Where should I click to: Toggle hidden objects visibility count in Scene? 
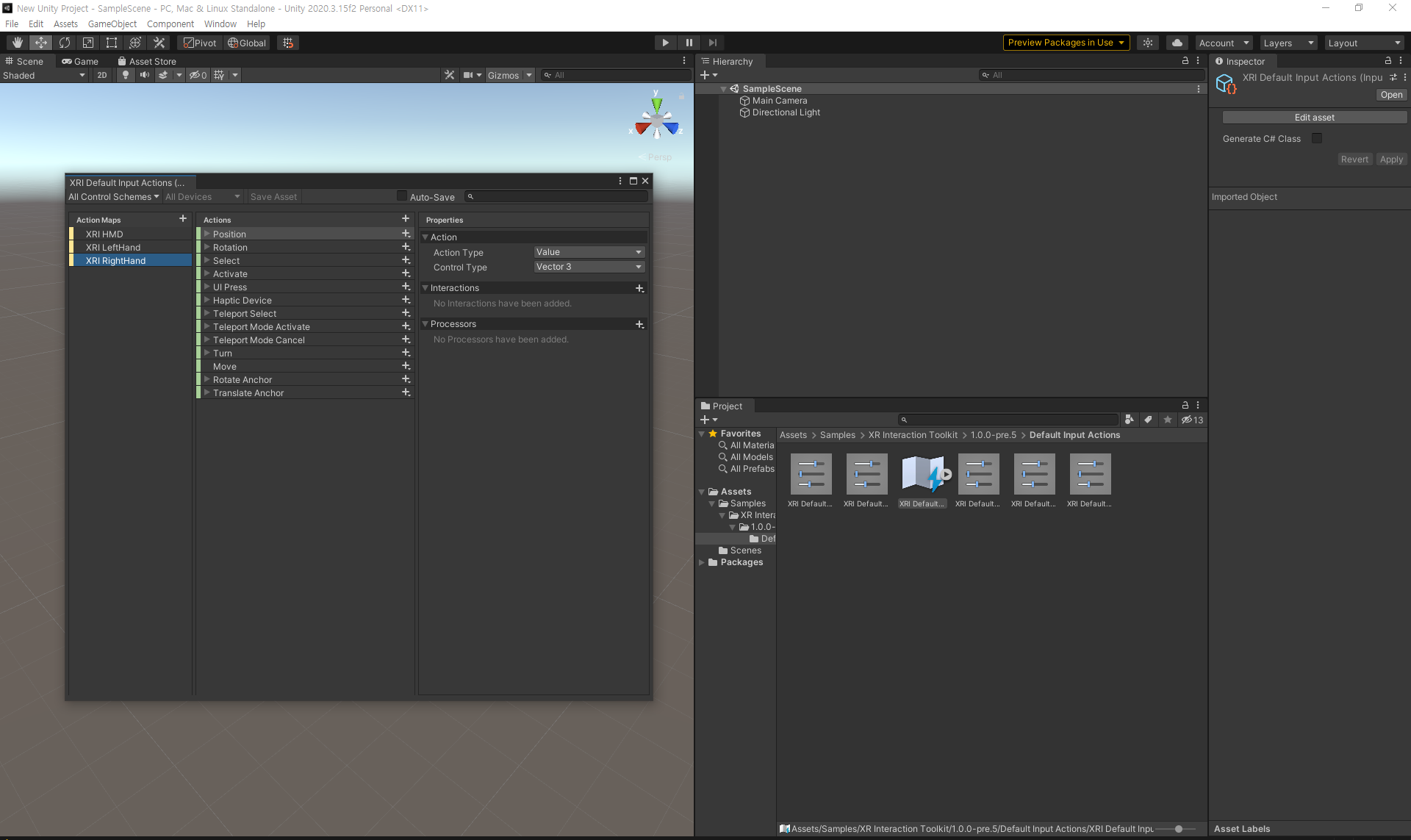pos(198,75)
